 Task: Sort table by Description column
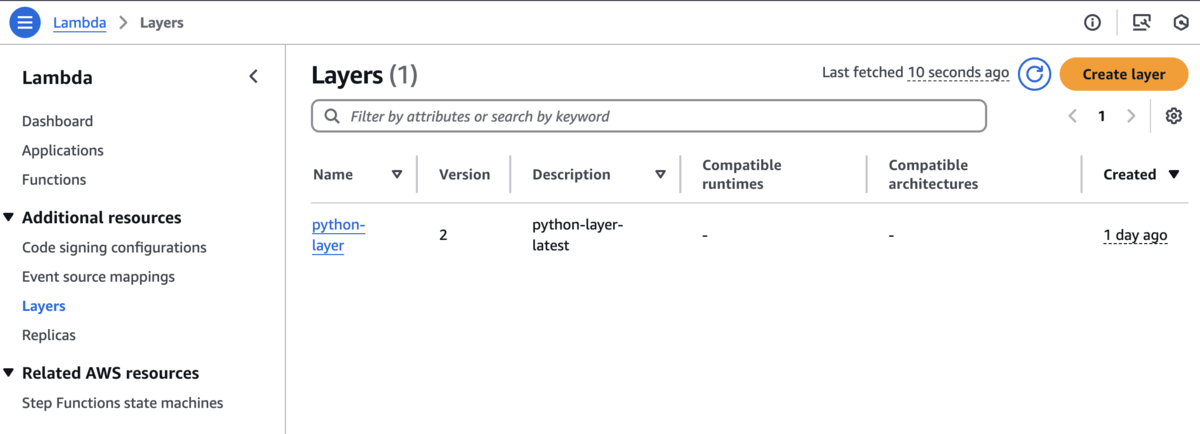click(x=660, y=174)
